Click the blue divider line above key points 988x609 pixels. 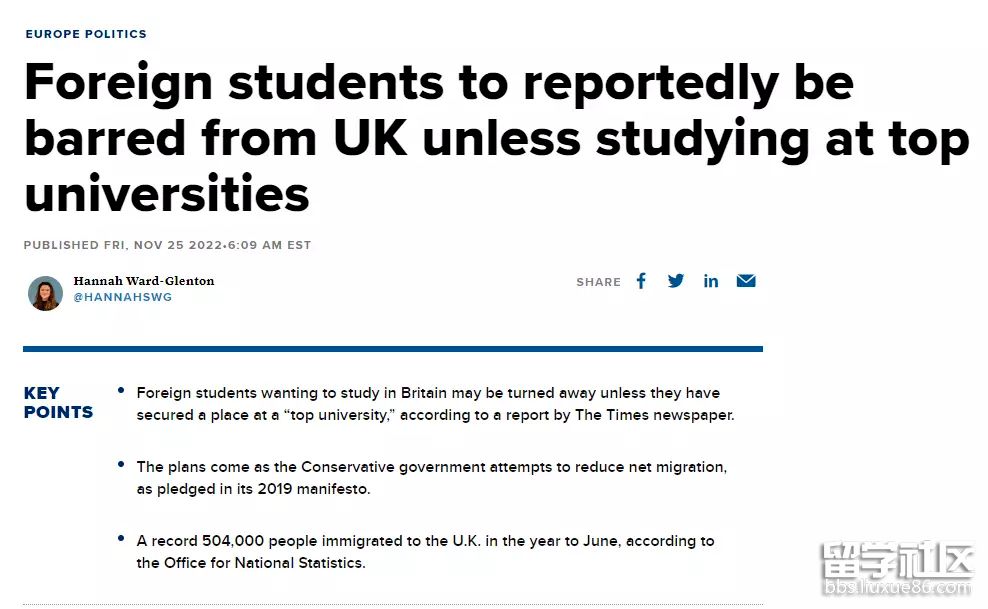[x=393, y=348]
